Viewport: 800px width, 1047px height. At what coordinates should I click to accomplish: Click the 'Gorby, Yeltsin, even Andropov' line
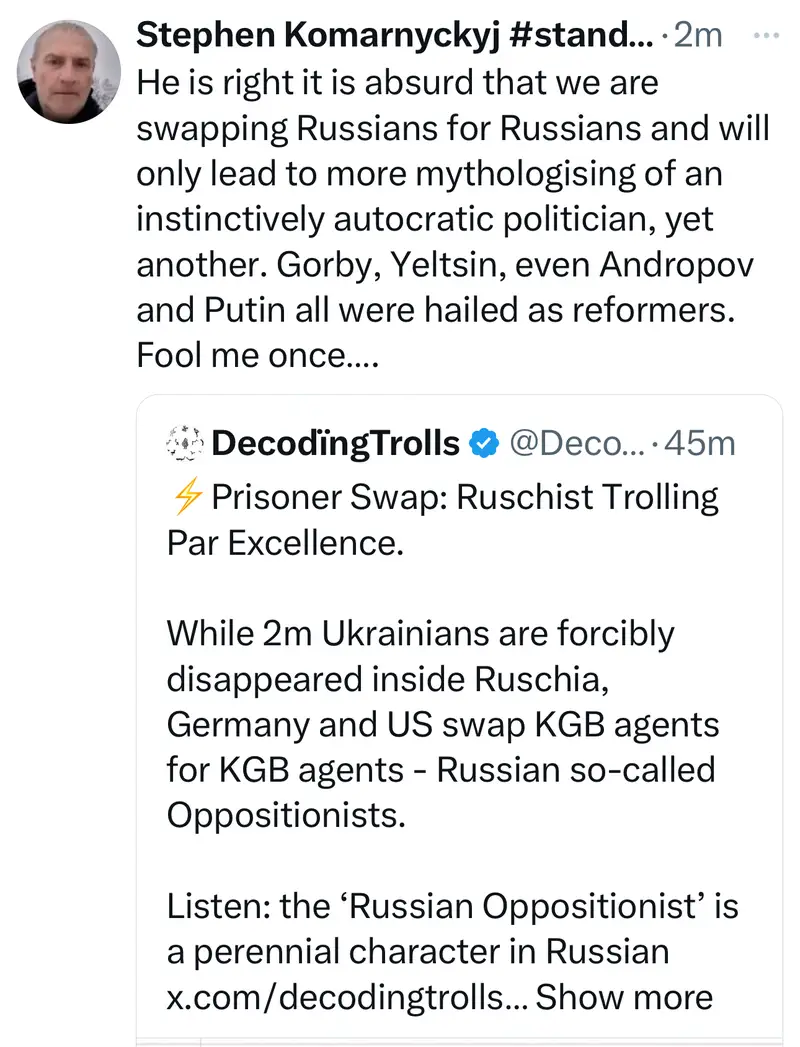445,265
